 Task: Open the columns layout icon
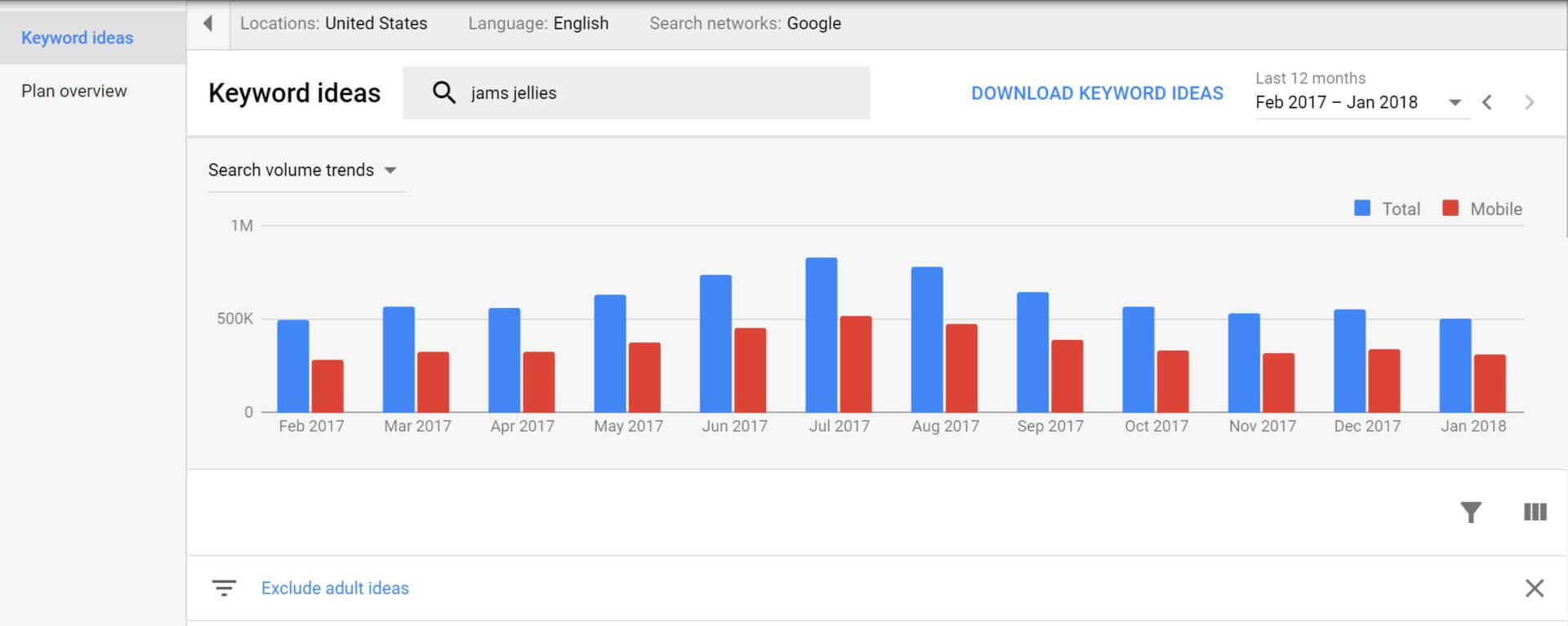pyautogui.click(x=1535, y=512)
